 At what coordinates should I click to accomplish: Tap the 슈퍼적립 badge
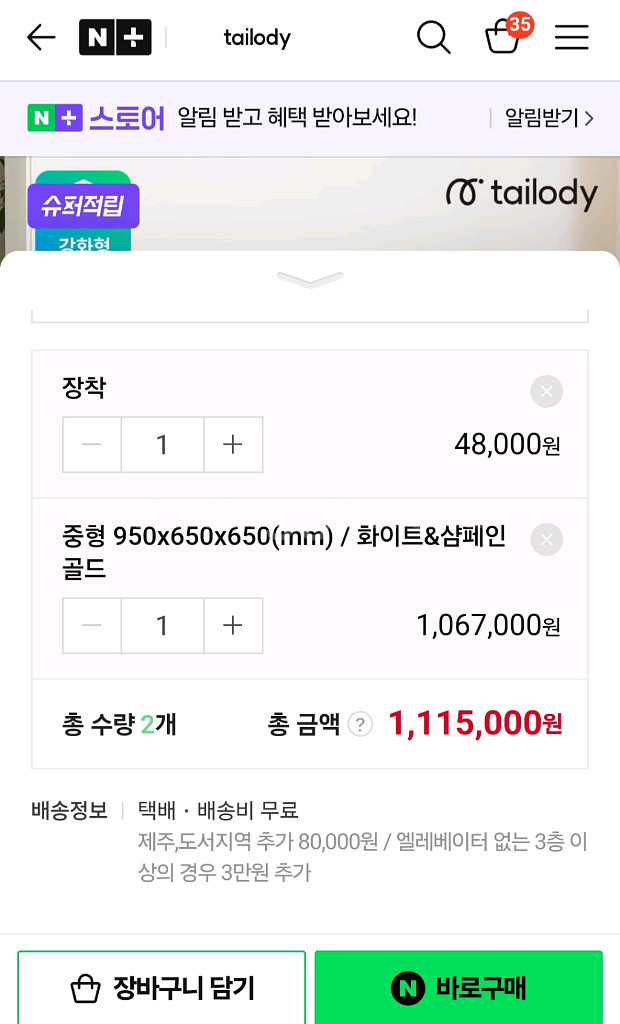tap(83, 206)
